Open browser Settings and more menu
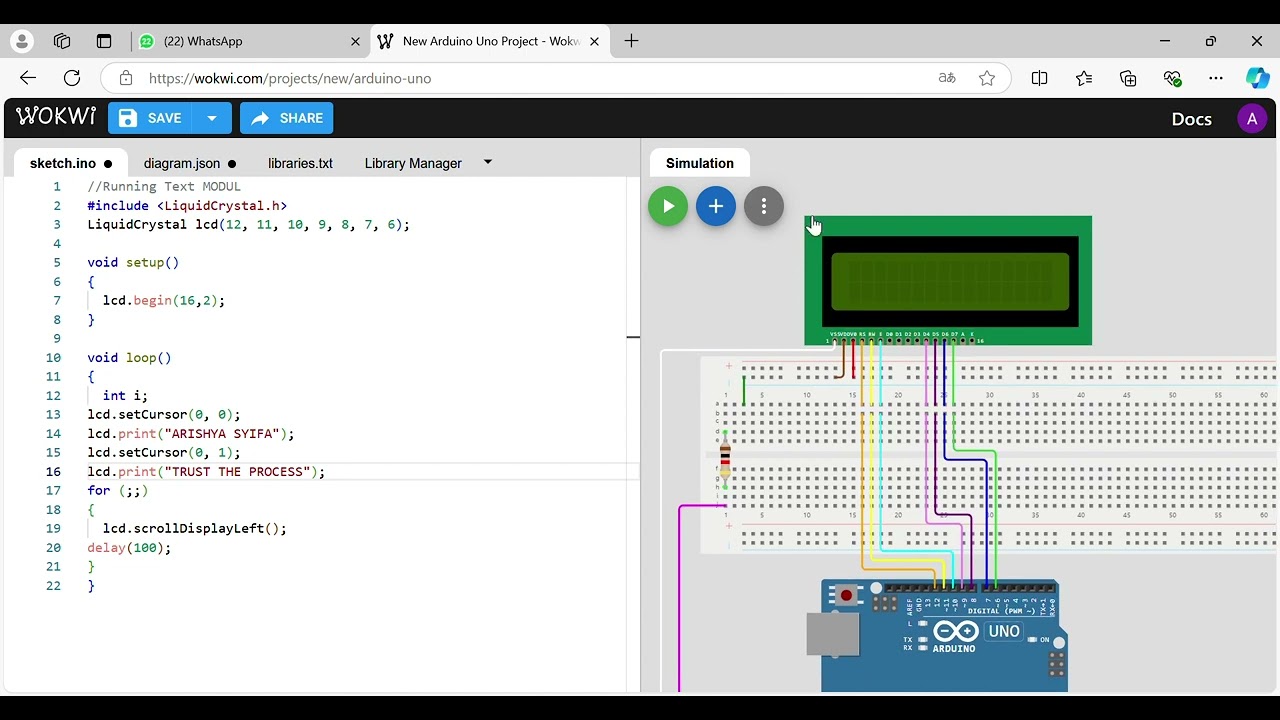Image resolution: width=1280 pixels, height=720 pixels. click(x=1216, y=78)
